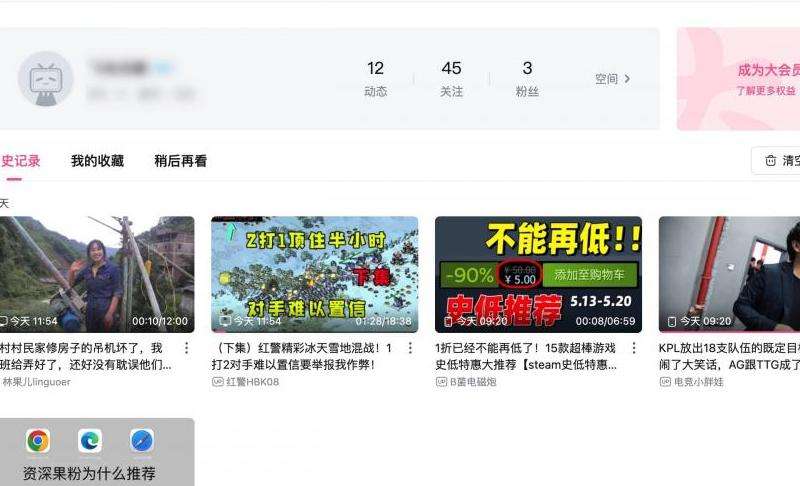Switch to the 稍后再看 tab

click(180, 161)
